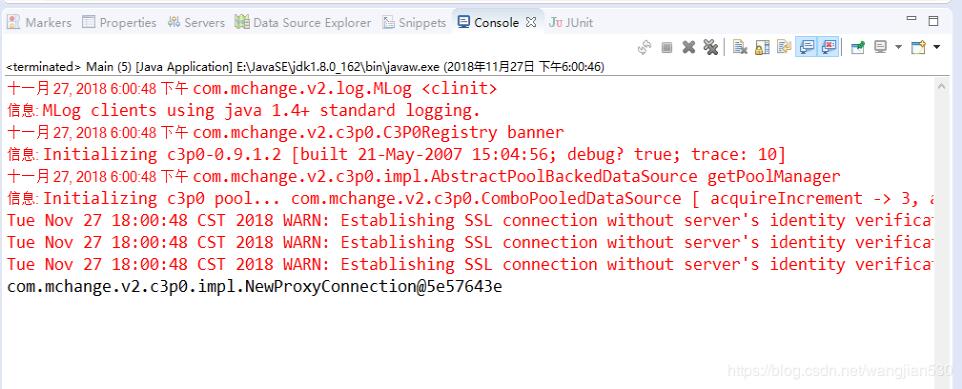The height and width of the screenshot is (389, 962).
Task: Switch to the Servers tab
Action: point(196,23)
